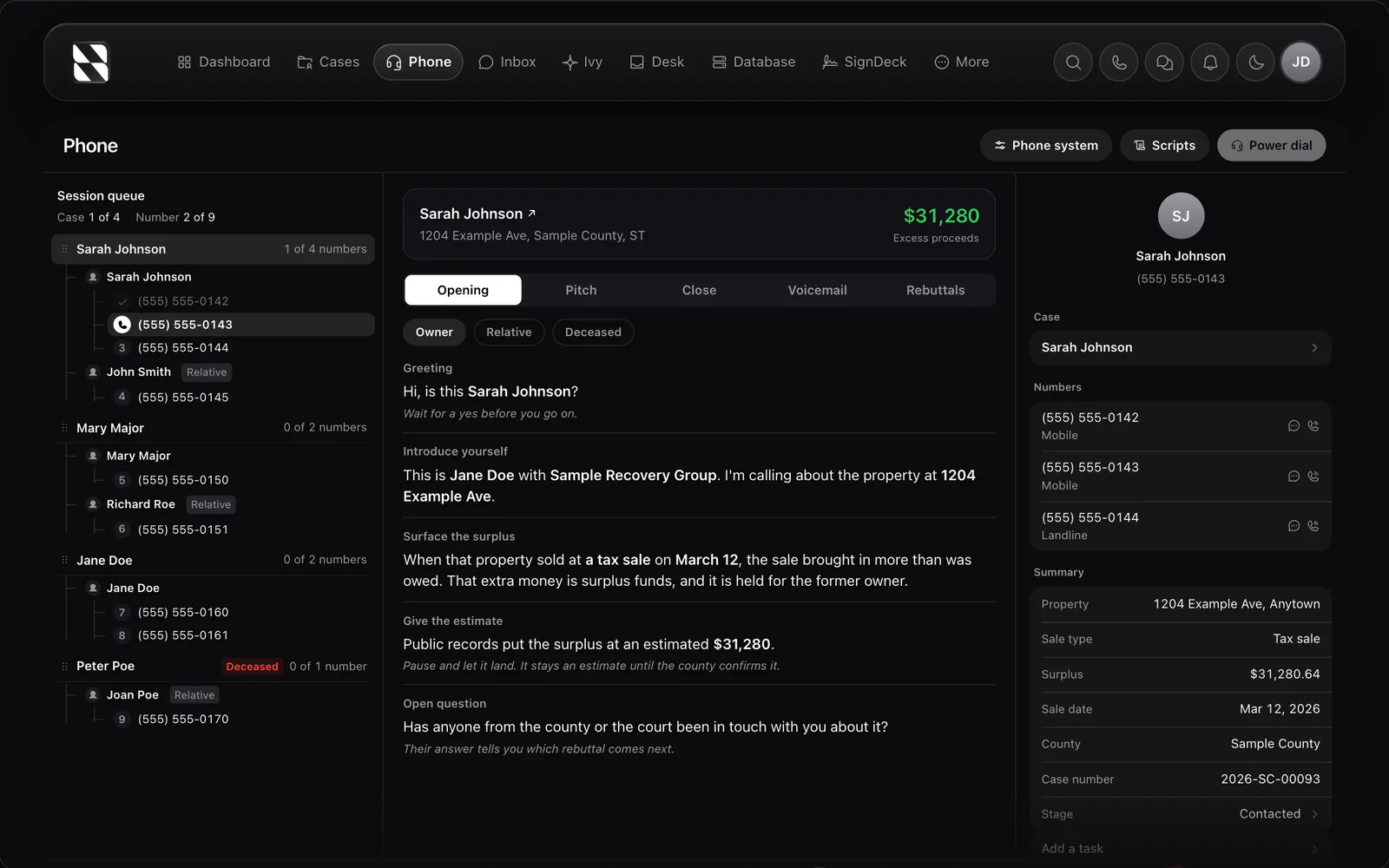Open Phone system settings
The width and height of the screenshot is (1389, 868).
tap(1046, 146)
